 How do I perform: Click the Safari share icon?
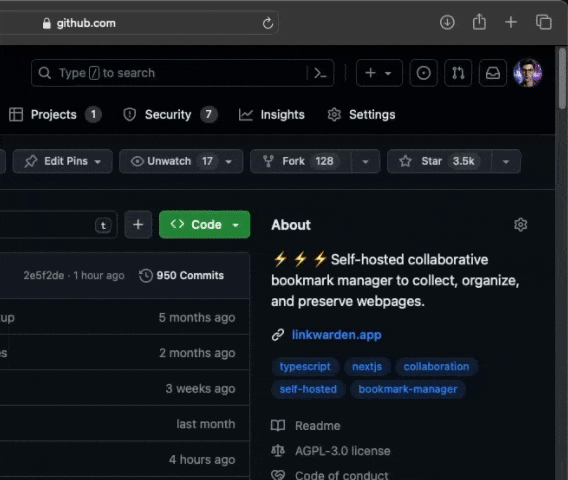(479, 22)
